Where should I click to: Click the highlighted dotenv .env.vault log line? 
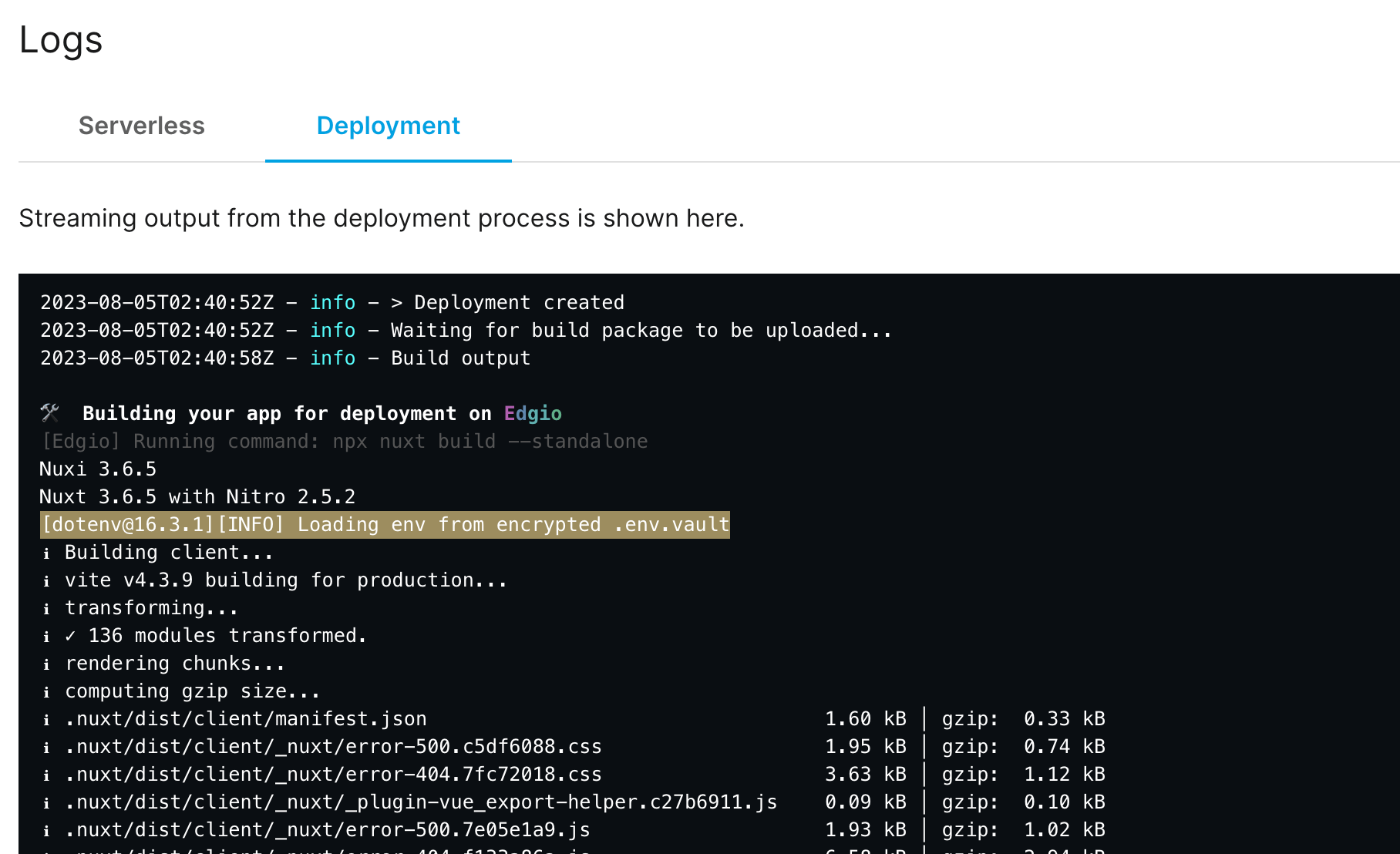385,525
